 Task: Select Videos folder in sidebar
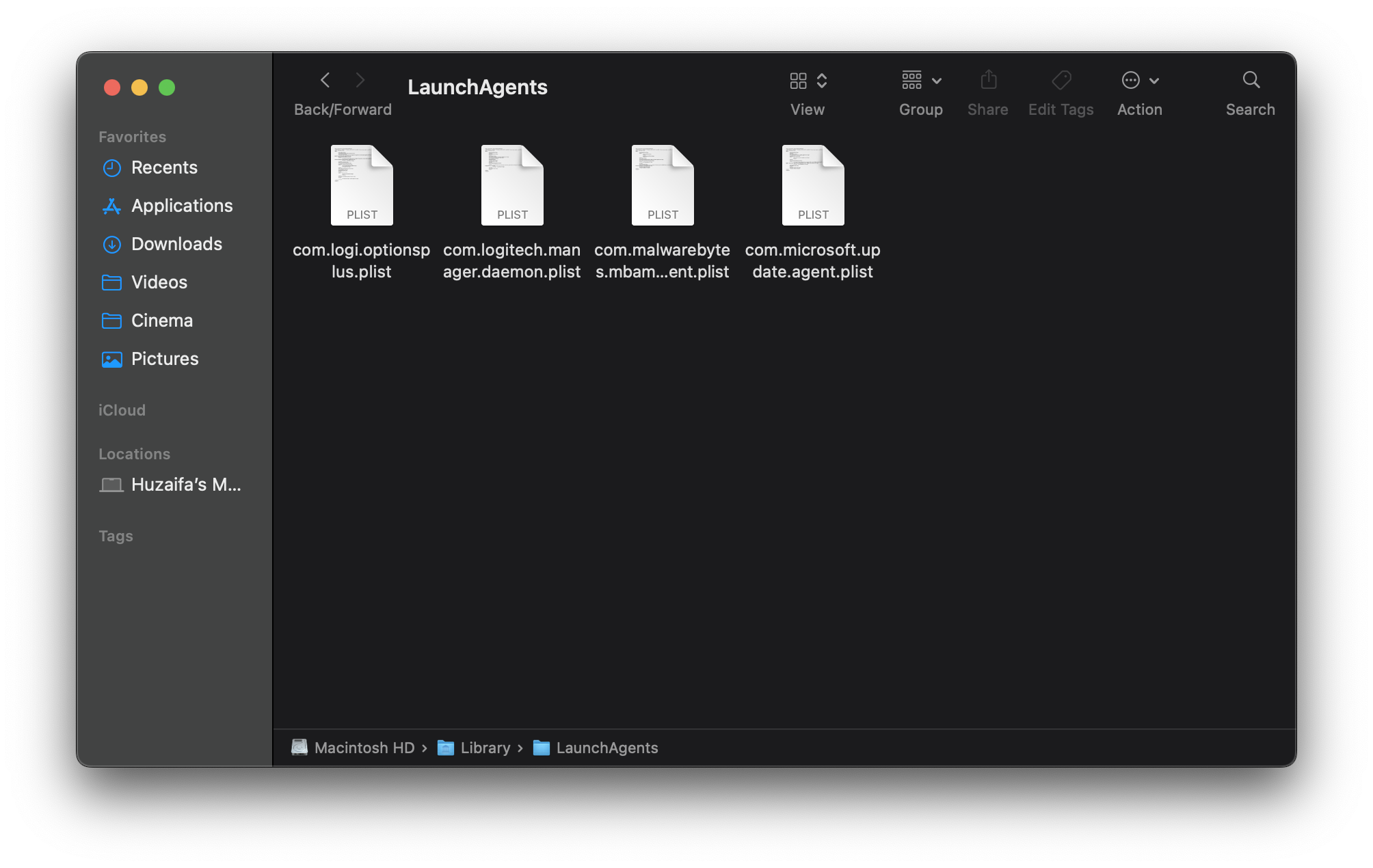pos(159,282)
